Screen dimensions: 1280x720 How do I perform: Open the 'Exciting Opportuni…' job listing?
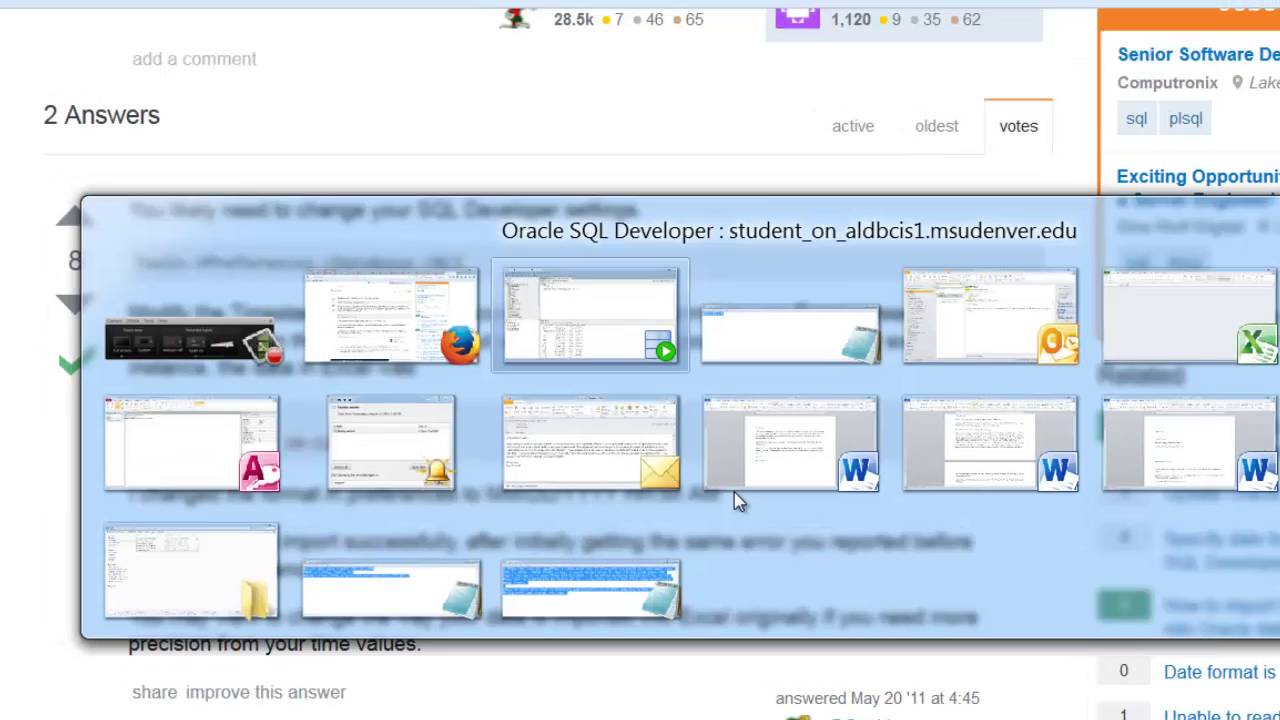[x=1198, y=176]
